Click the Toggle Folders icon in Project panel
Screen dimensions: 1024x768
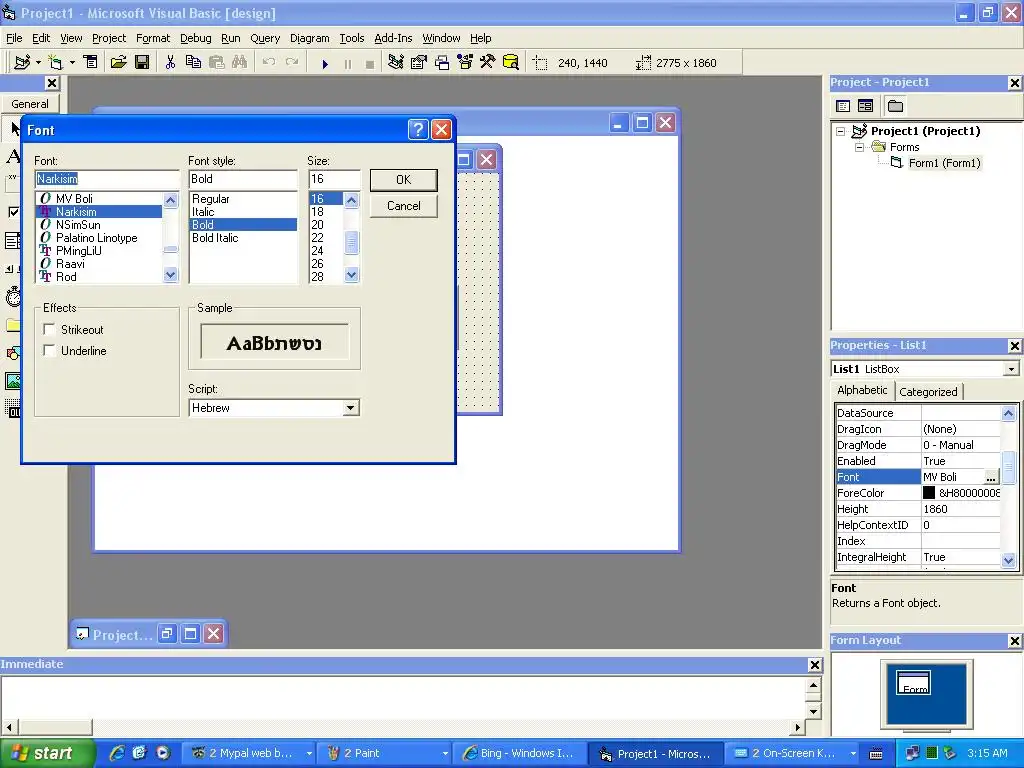[x=895, y=106]
